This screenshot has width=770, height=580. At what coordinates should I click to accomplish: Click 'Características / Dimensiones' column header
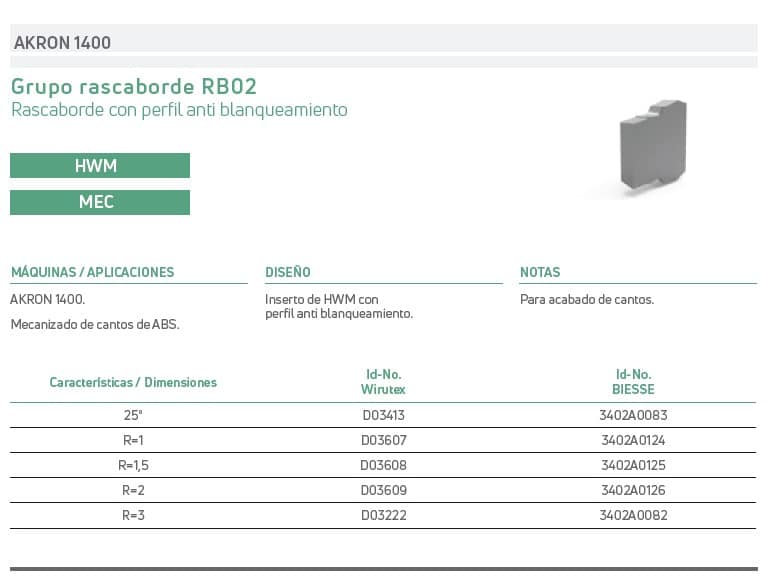[x=133, y=382]
